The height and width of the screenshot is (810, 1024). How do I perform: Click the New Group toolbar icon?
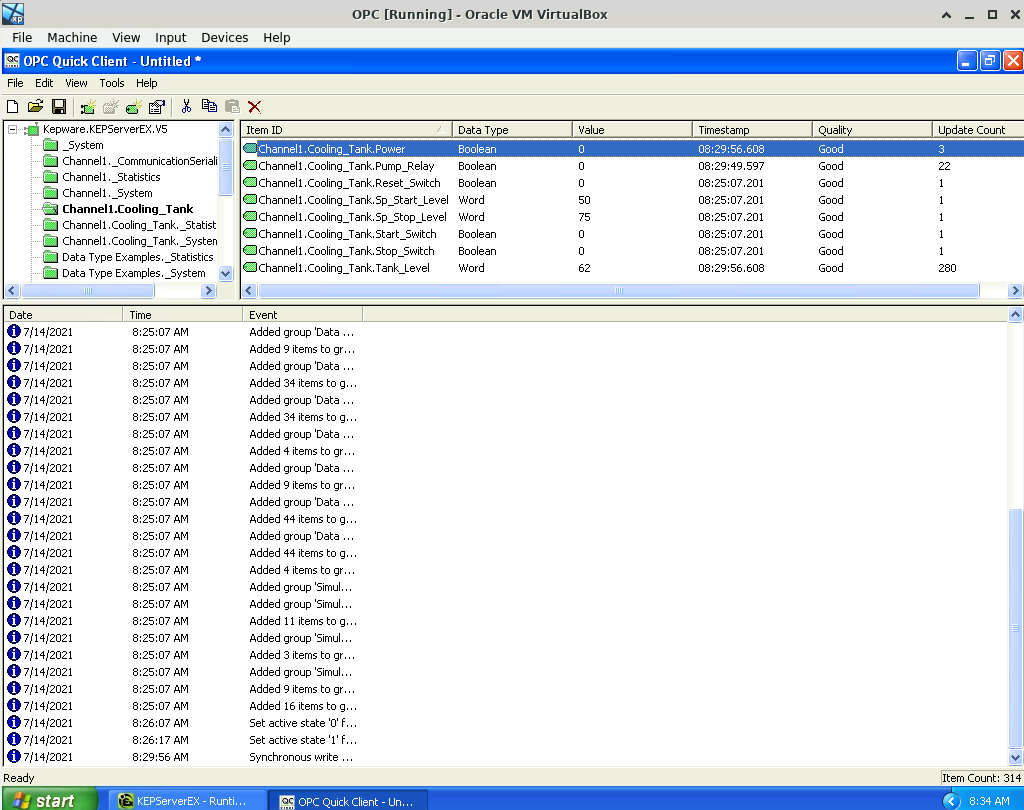pyautogui.click(x=111, y=106)
